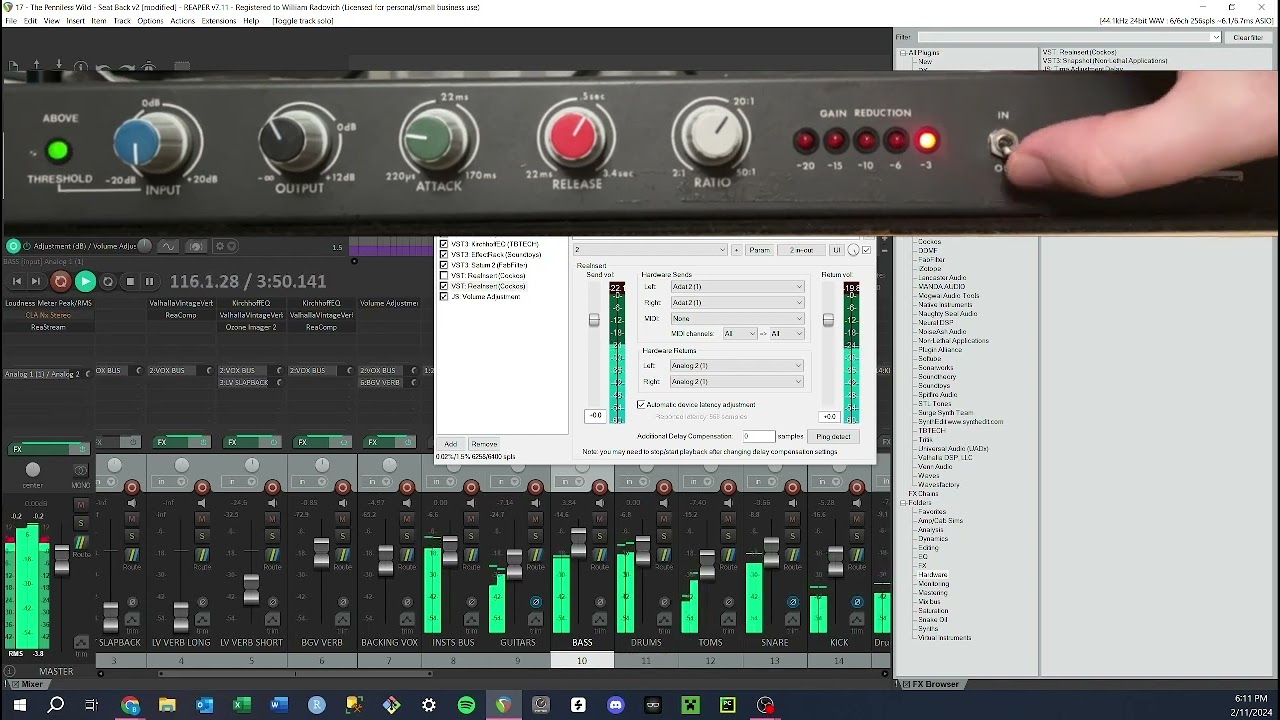Arm the SLAPBACK track for recording

(x=132, y=487)
